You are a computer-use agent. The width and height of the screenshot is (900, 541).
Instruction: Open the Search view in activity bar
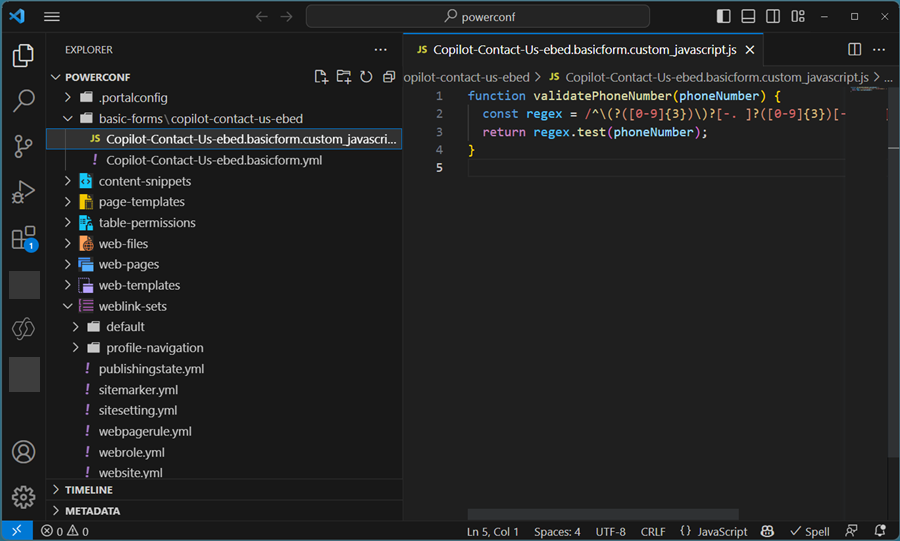(23, 101)
